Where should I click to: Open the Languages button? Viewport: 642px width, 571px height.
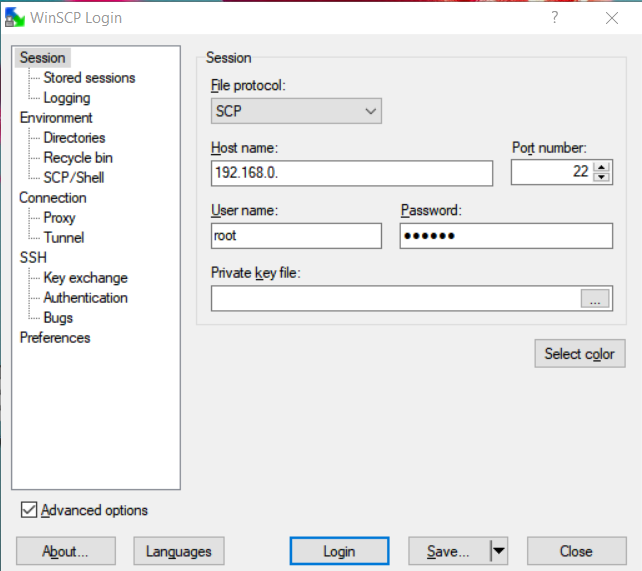click(x=179, y=551)
